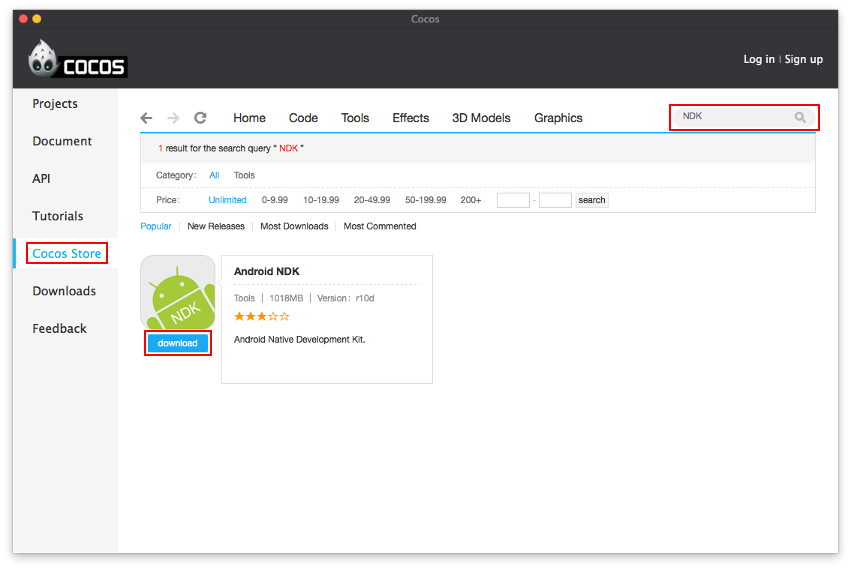
Task: Click the star rating of Android NDK
Action: 262,316
